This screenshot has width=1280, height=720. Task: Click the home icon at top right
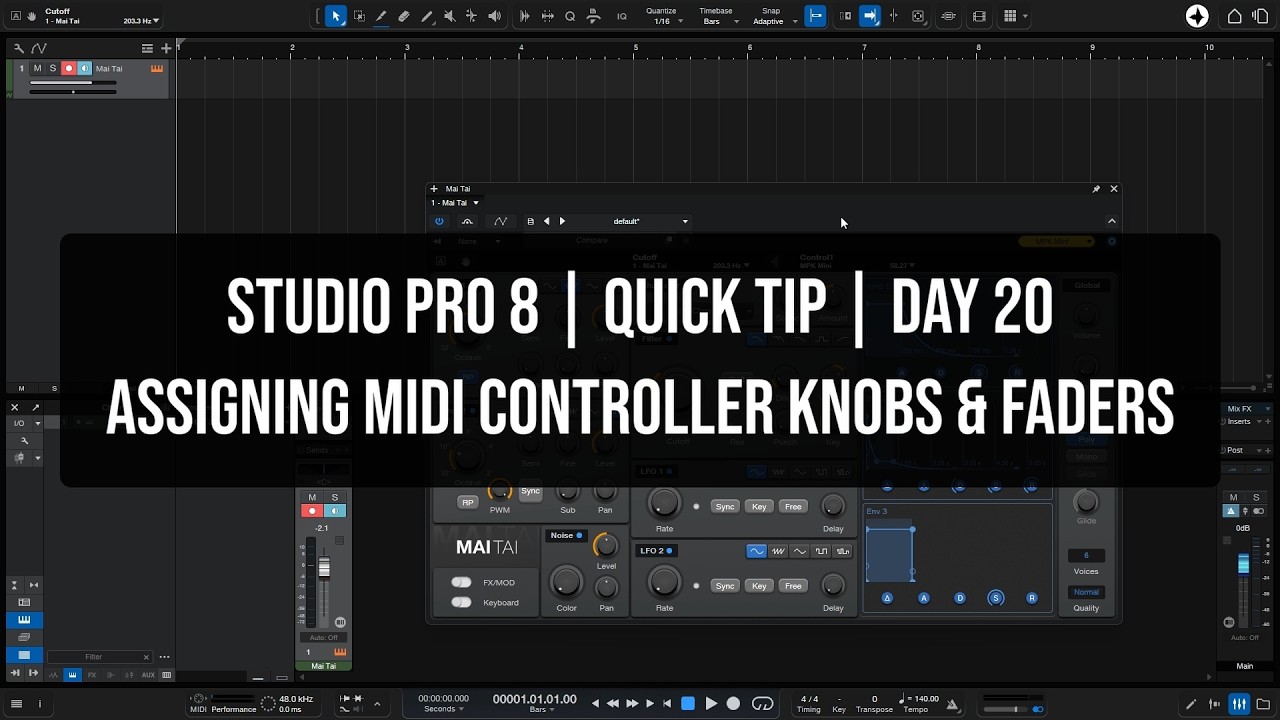pos(1235,16)
